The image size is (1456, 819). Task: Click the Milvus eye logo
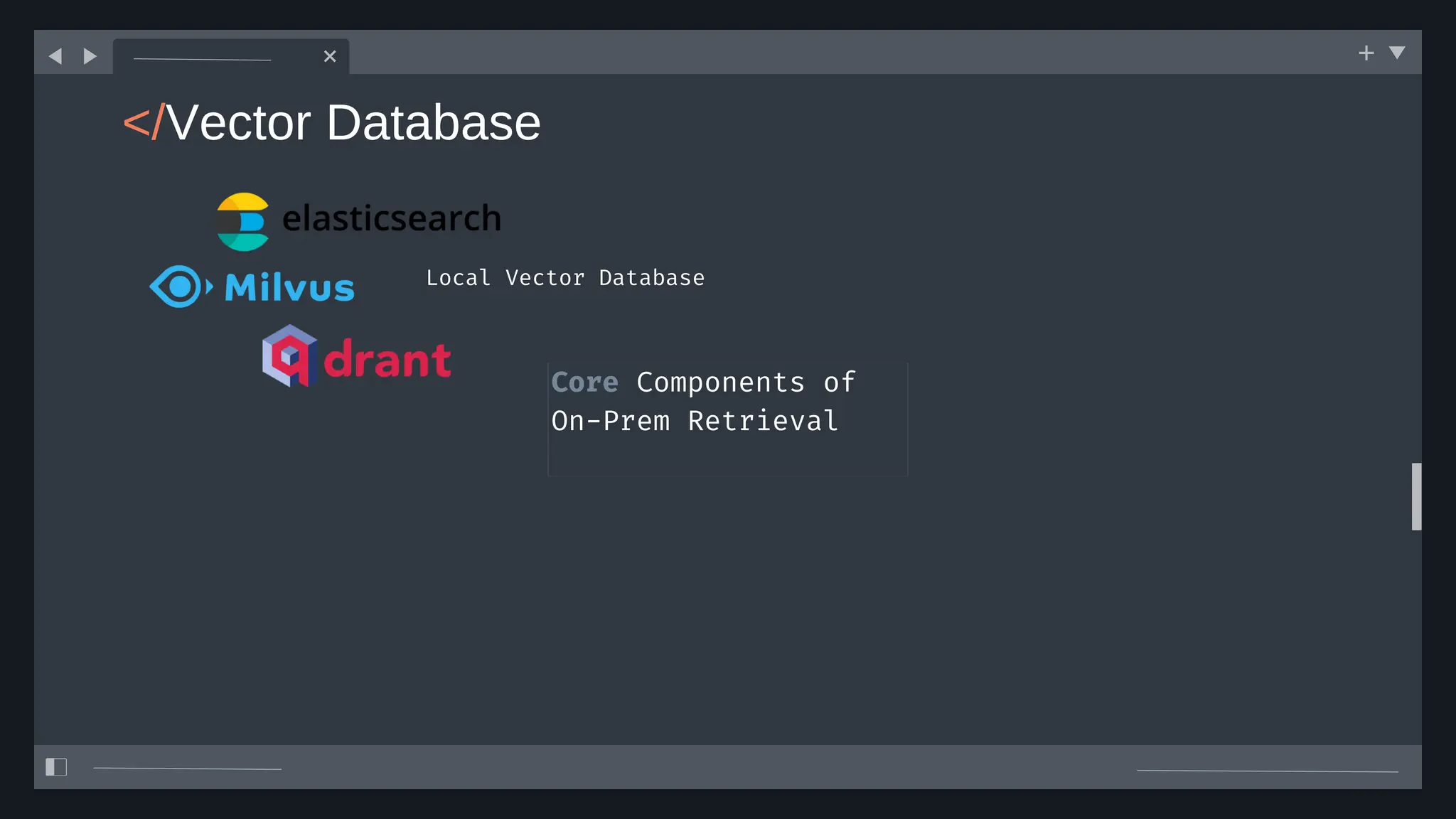point(181,287)
